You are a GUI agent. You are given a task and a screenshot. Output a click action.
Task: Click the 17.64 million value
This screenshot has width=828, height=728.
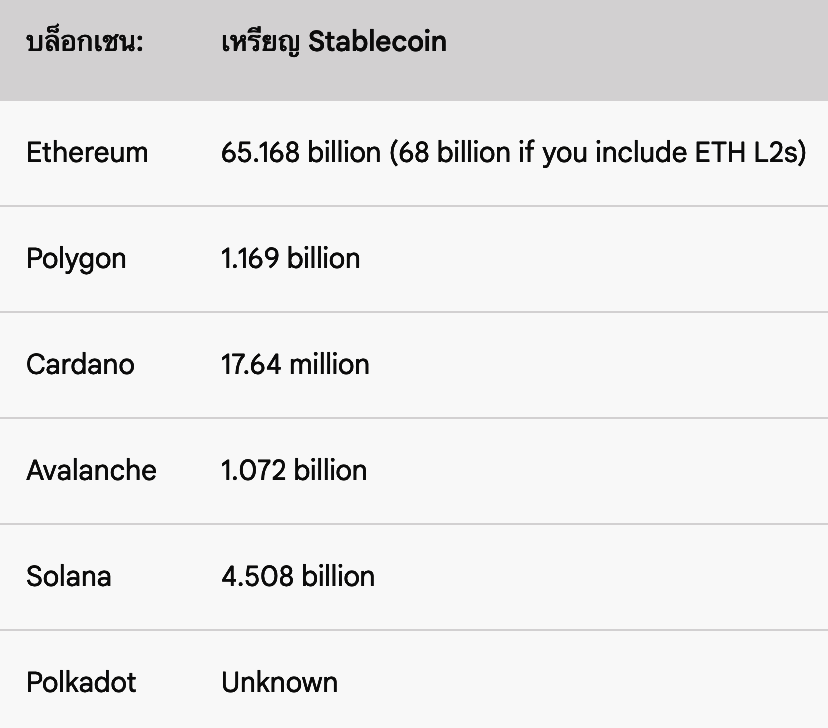[295, 365]
